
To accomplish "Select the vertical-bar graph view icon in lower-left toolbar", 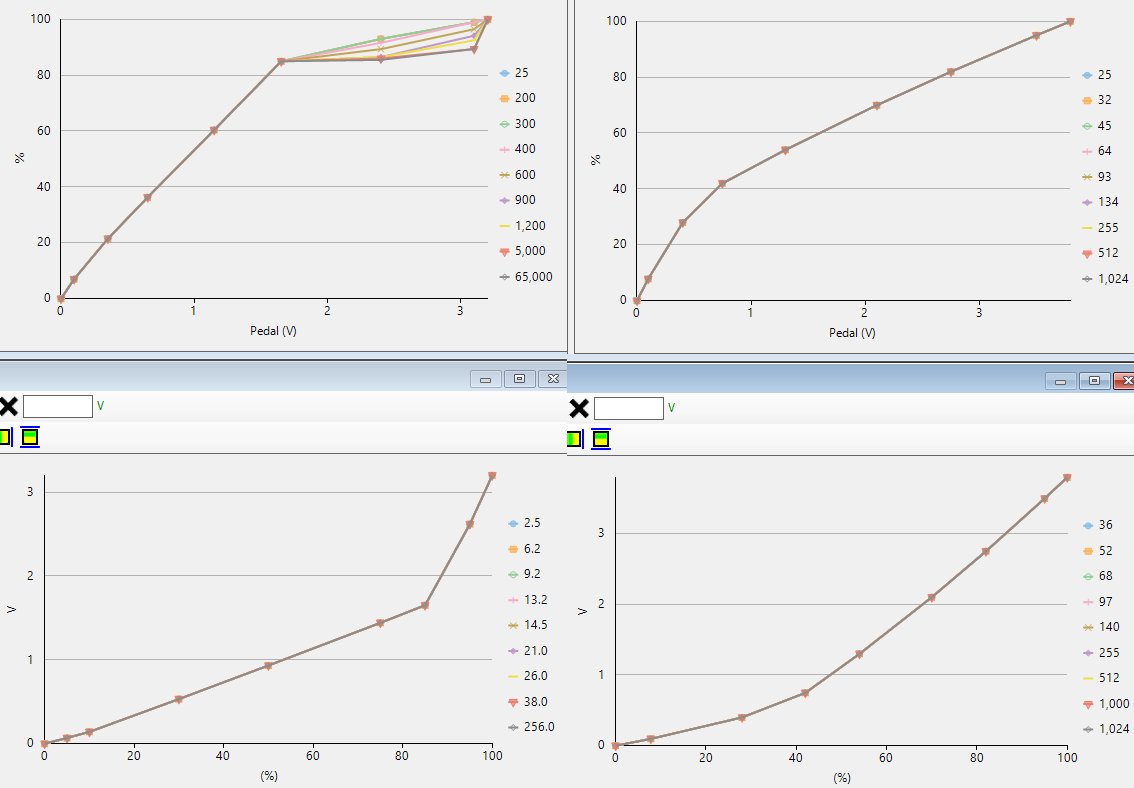I will coord(5,437).
